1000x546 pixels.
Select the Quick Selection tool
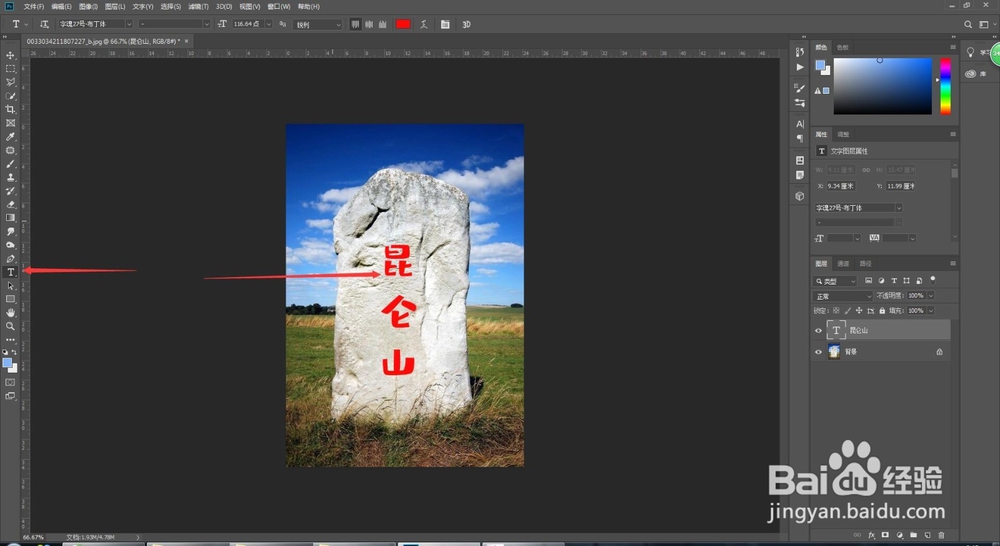pyautogui.click(x=10, y=96)
